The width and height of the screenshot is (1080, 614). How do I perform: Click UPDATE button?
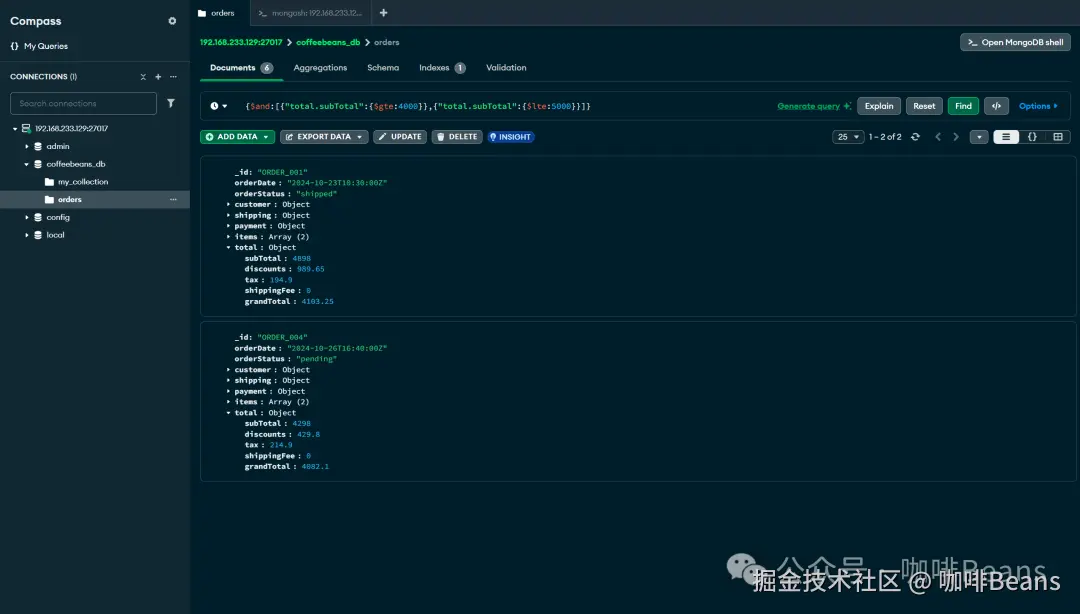400,137
